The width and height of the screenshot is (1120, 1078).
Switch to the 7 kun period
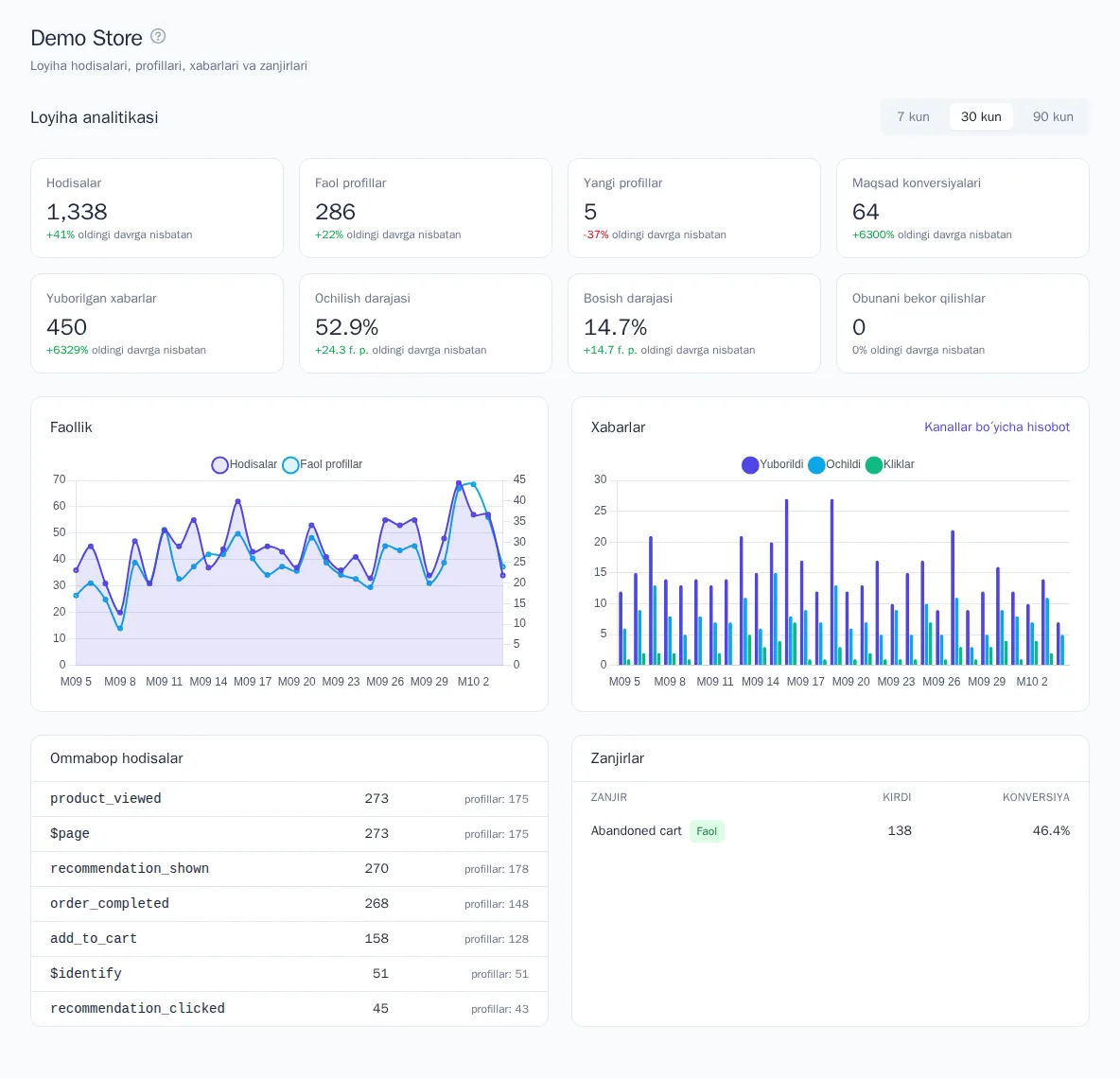[913, 116]
